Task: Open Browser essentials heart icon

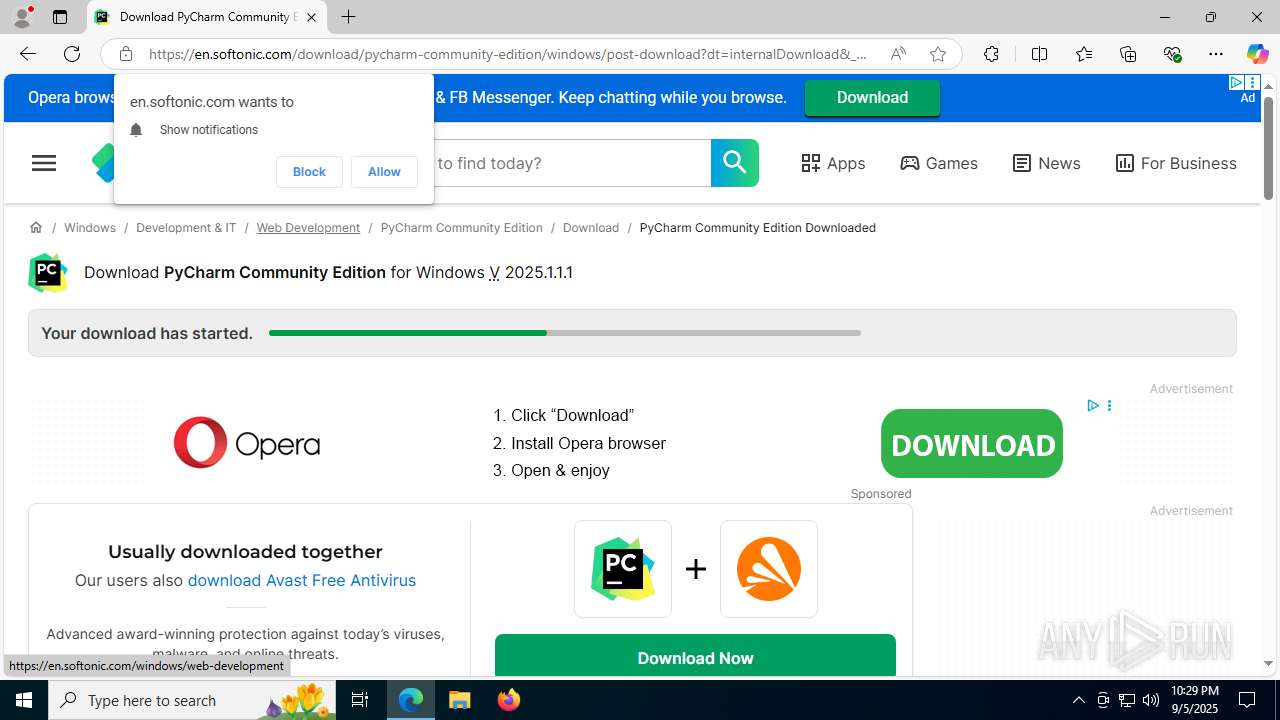Action: (x=1172, y=54)
